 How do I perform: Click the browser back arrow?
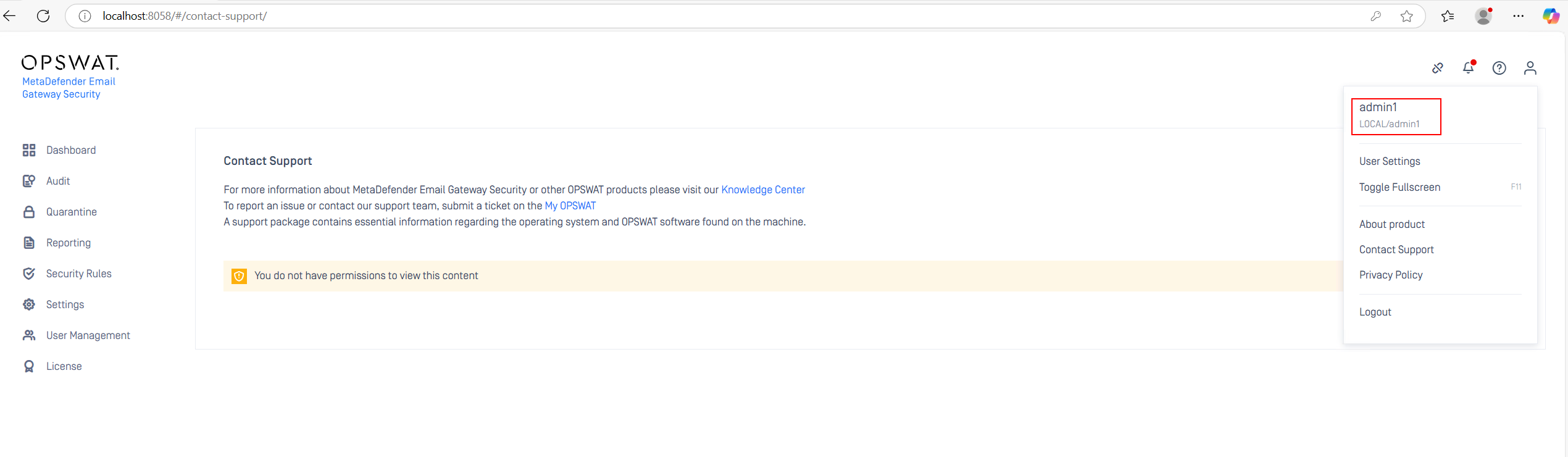tap(10, 16)
